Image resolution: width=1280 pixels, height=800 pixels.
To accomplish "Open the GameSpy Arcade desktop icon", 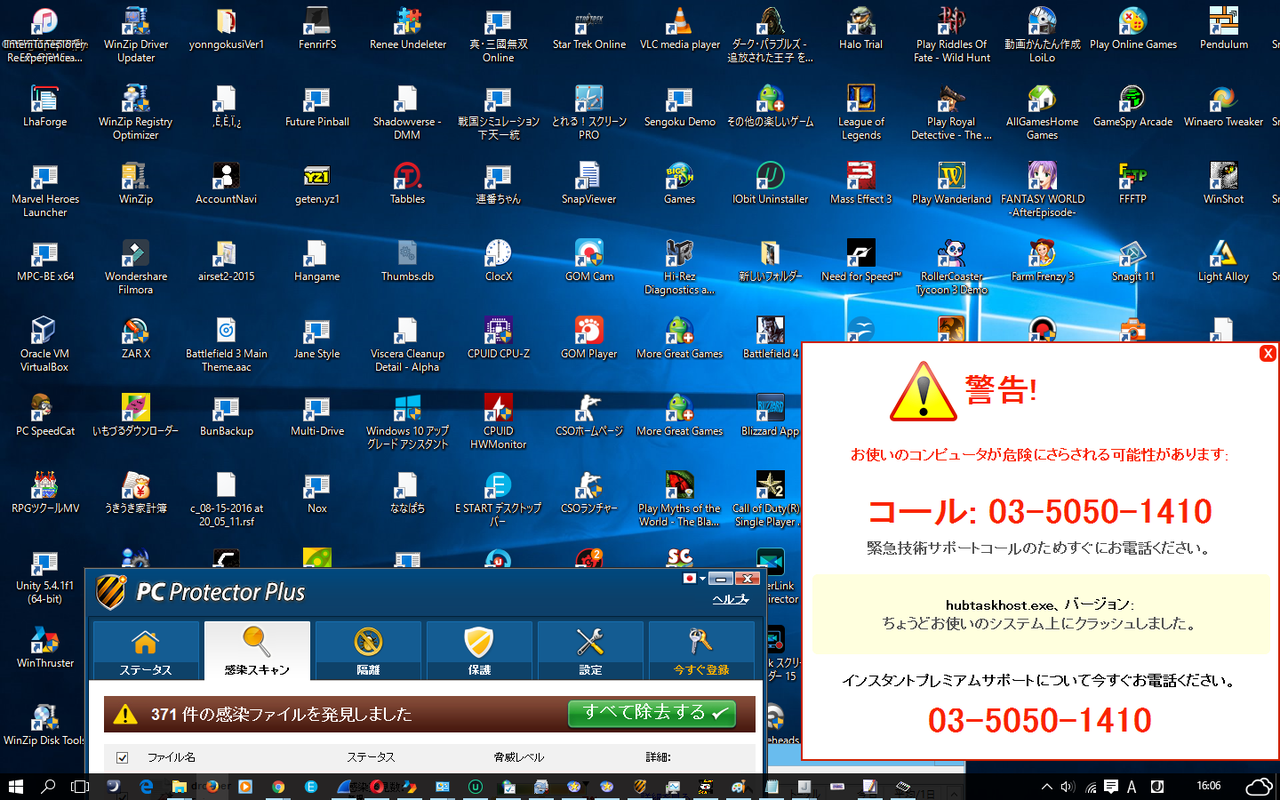I will point(1133,106).
